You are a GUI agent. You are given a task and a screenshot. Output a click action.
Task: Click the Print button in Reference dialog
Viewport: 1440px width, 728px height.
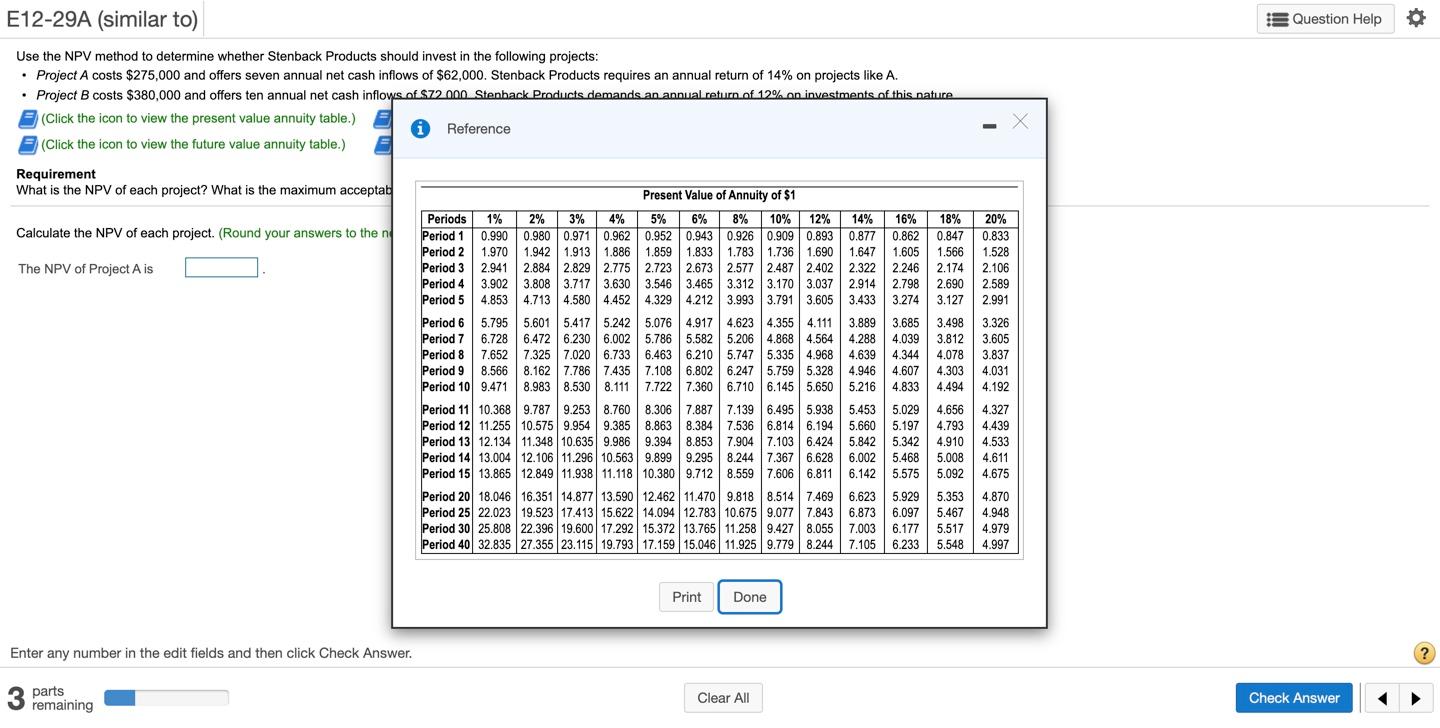pos(686,597)
